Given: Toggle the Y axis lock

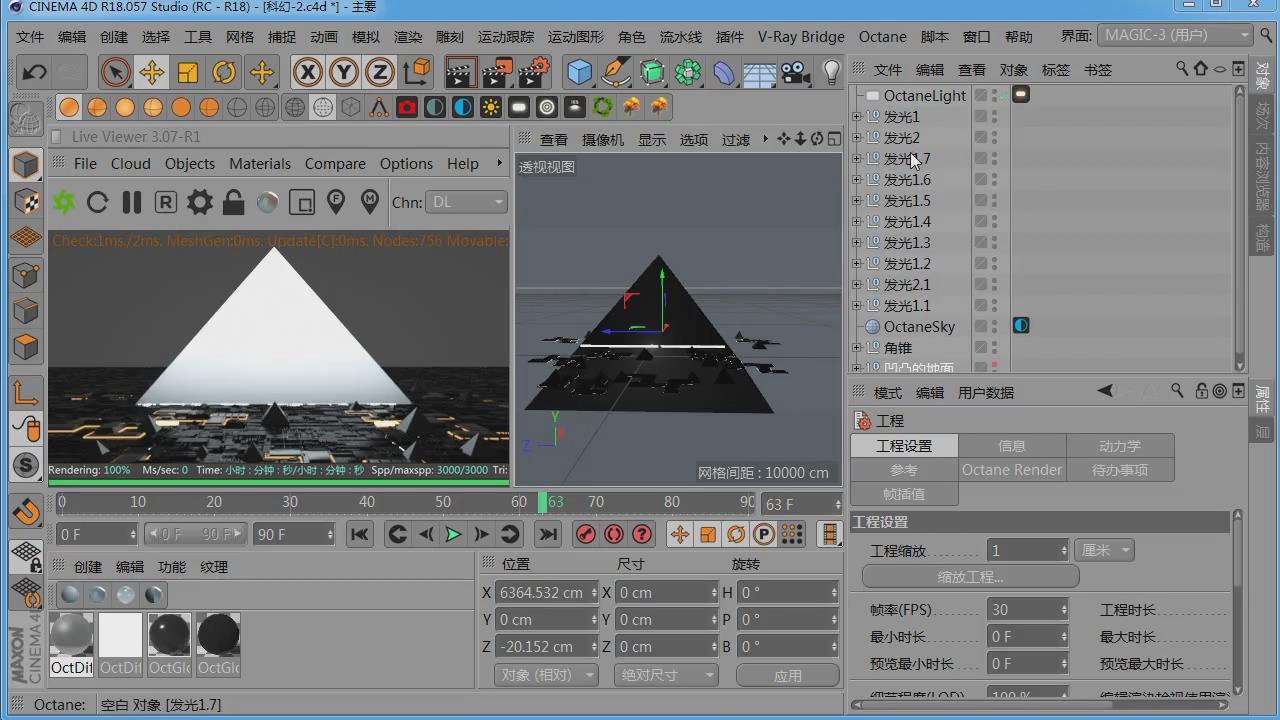Looking at the screenshot, I should coord(343,72).
